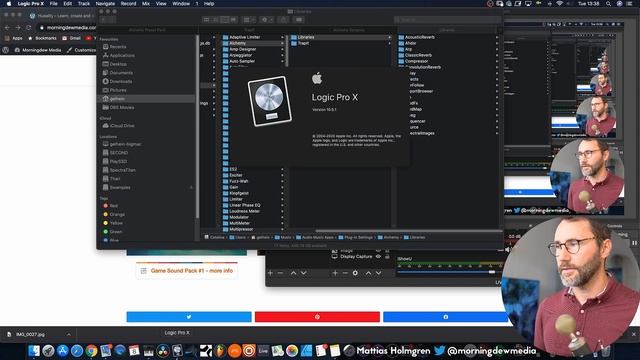Screen dimensions: 640x360
Task: Open the App Store icon in the Dock
Action: [62, 351]
